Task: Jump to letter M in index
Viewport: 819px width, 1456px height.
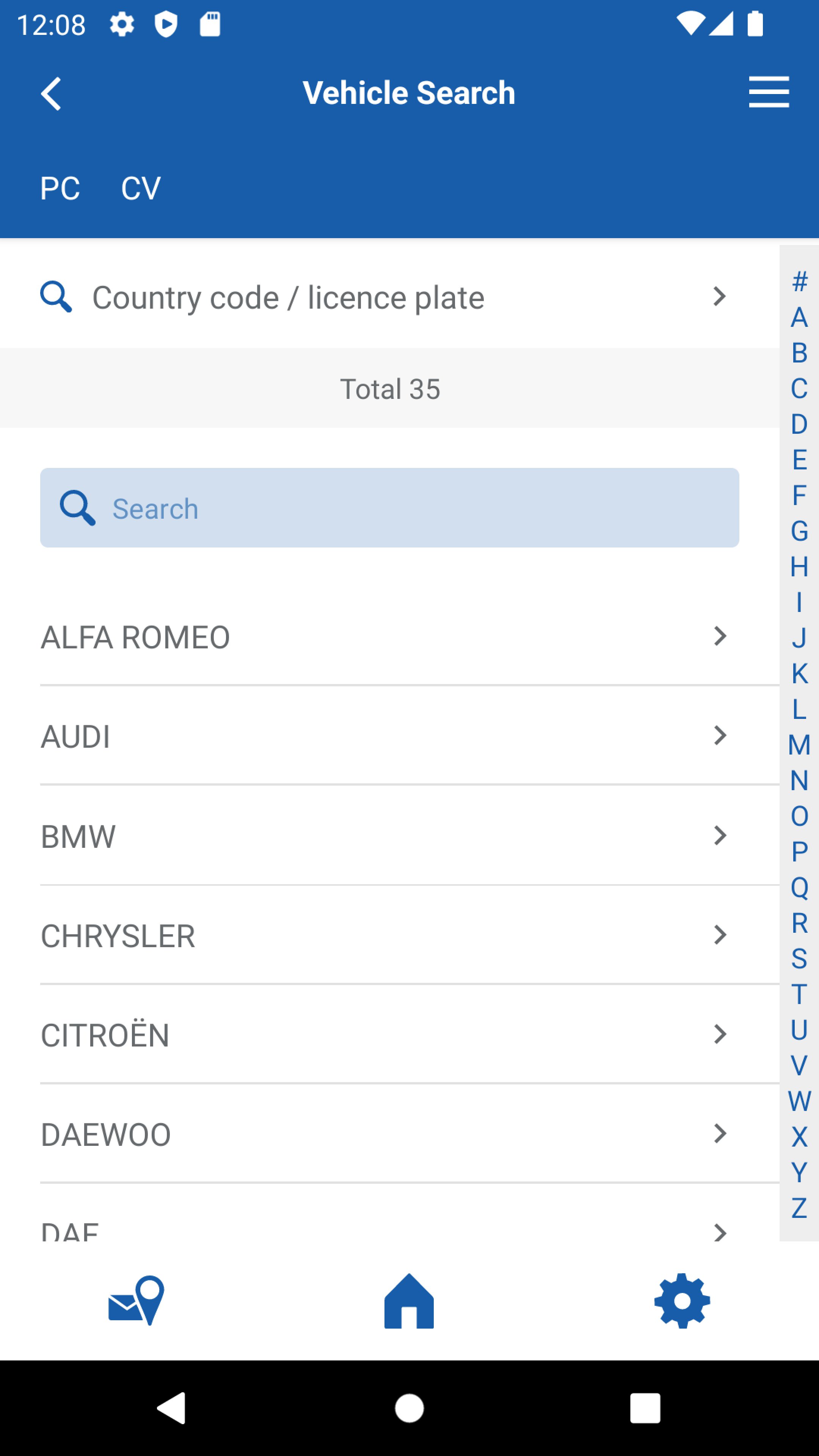Action: (x=799, y=745)
